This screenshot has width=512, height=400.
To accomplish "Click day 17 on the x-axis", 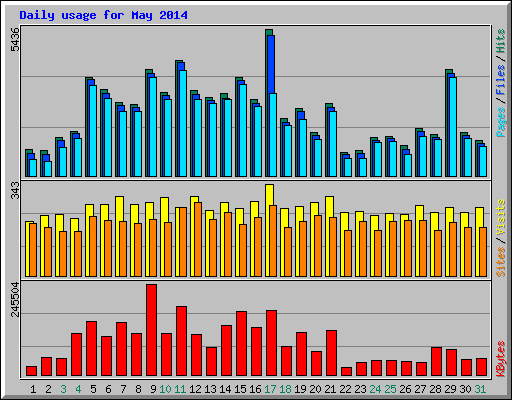I will [270, 389].
